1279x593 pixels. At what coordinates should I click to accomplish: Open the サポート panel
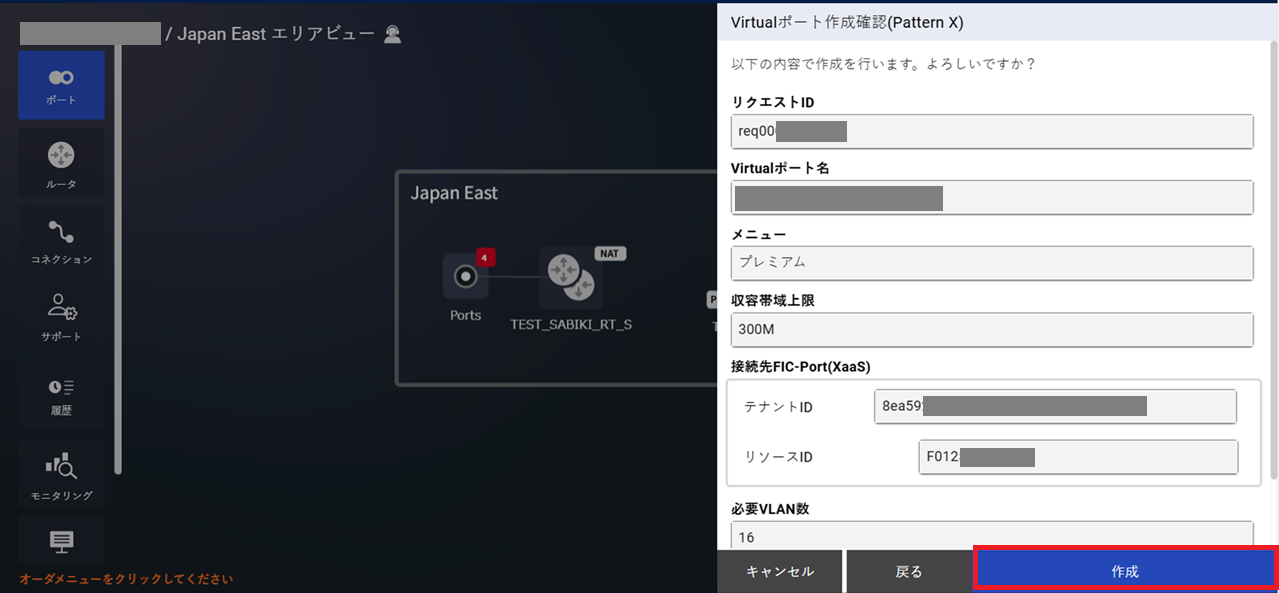pos(61,317)
